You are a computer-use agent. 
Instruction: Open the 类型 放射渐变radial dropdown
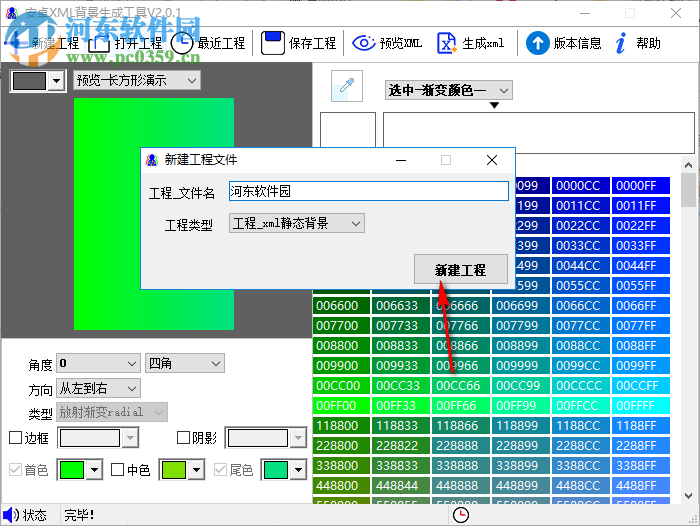click(112, 412)
